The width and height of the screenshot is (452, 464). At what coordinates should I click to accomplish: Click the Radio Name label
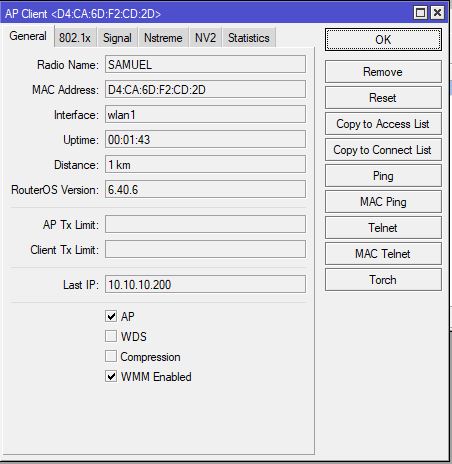pyautogui.click(x=68, y=65)
